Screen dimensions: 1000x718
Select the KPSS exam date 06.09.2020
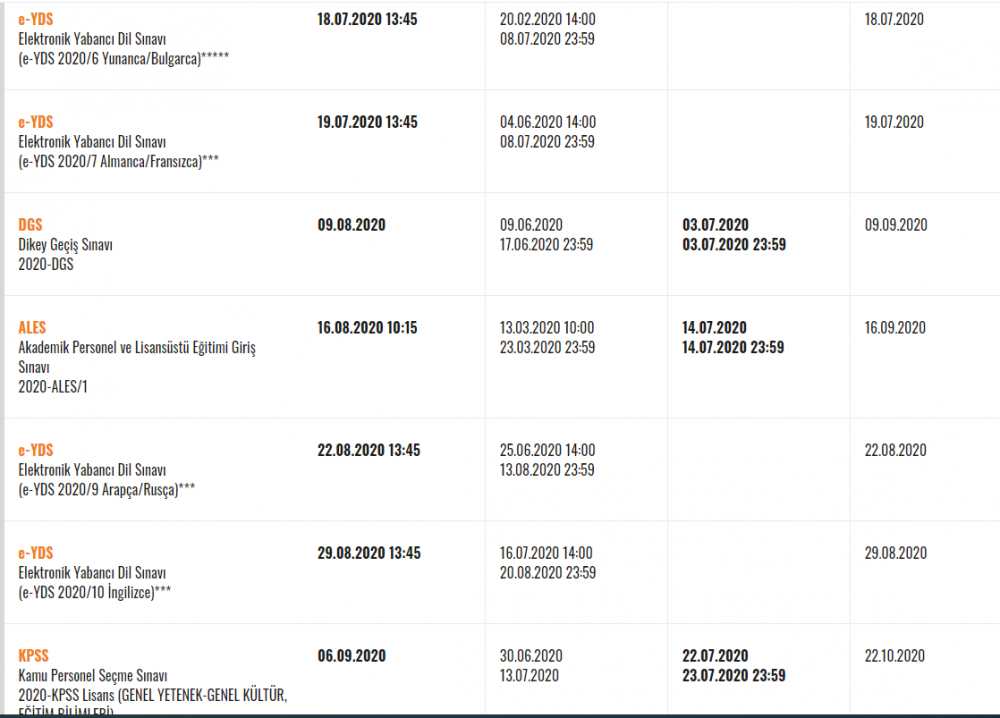(351, 656)
